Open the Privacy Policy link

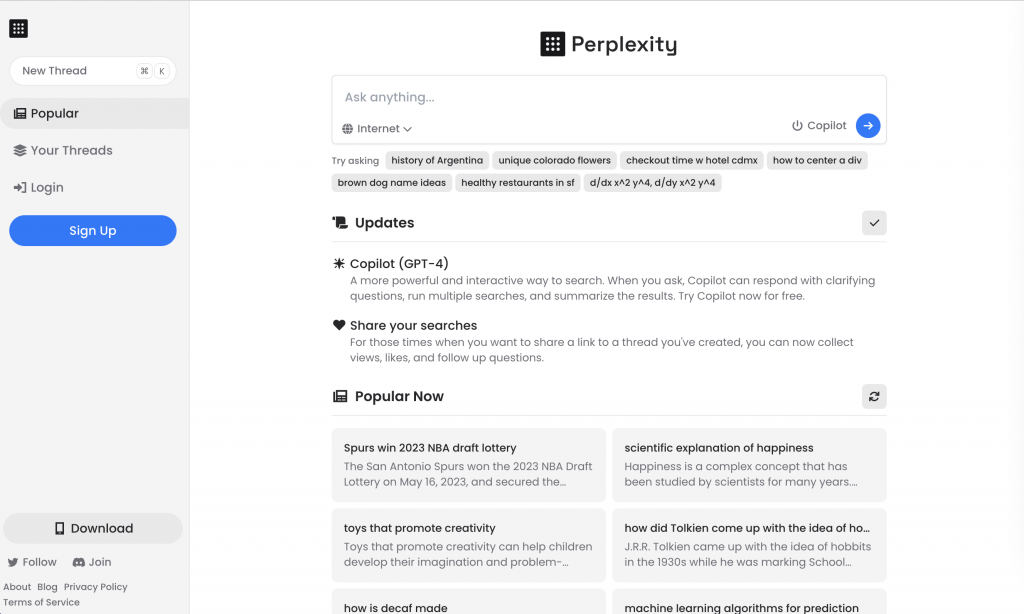[95, 587]
